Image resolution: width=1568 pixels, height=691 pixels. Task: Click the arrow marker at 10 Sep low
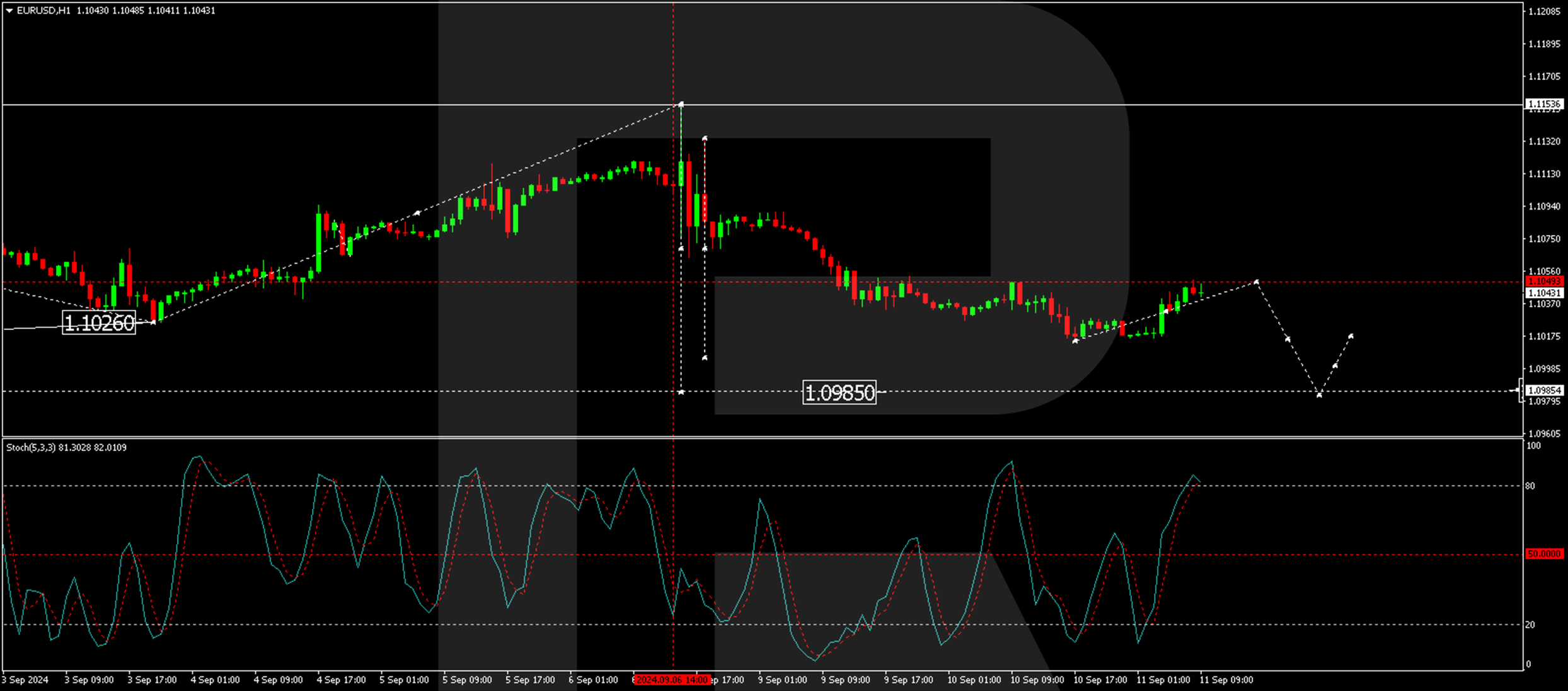pyautogui.click(x=1075, y=341)
